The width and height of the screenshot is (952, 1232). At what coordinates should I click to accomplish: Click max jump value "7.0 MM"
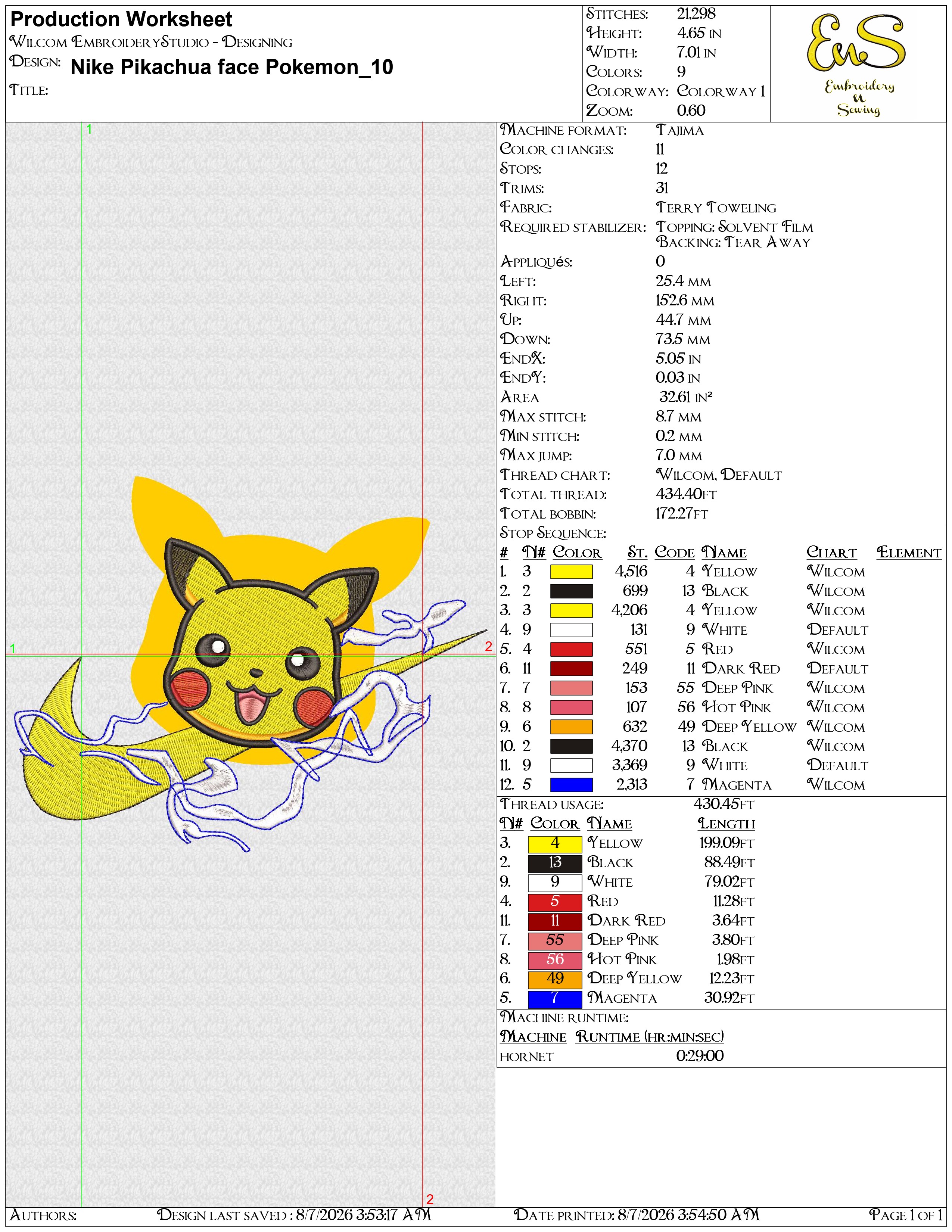click(x=679, y=455)
